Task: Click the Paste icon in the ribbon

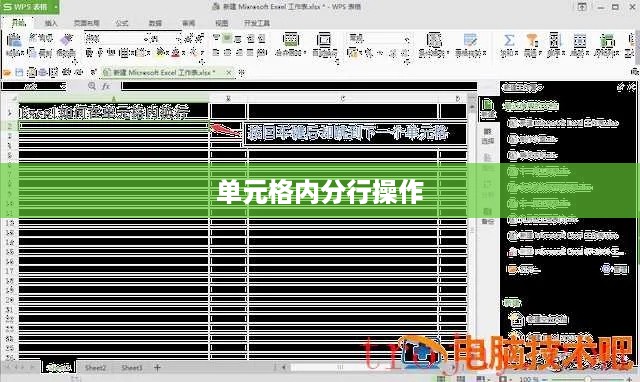Action: click(14, 41)
